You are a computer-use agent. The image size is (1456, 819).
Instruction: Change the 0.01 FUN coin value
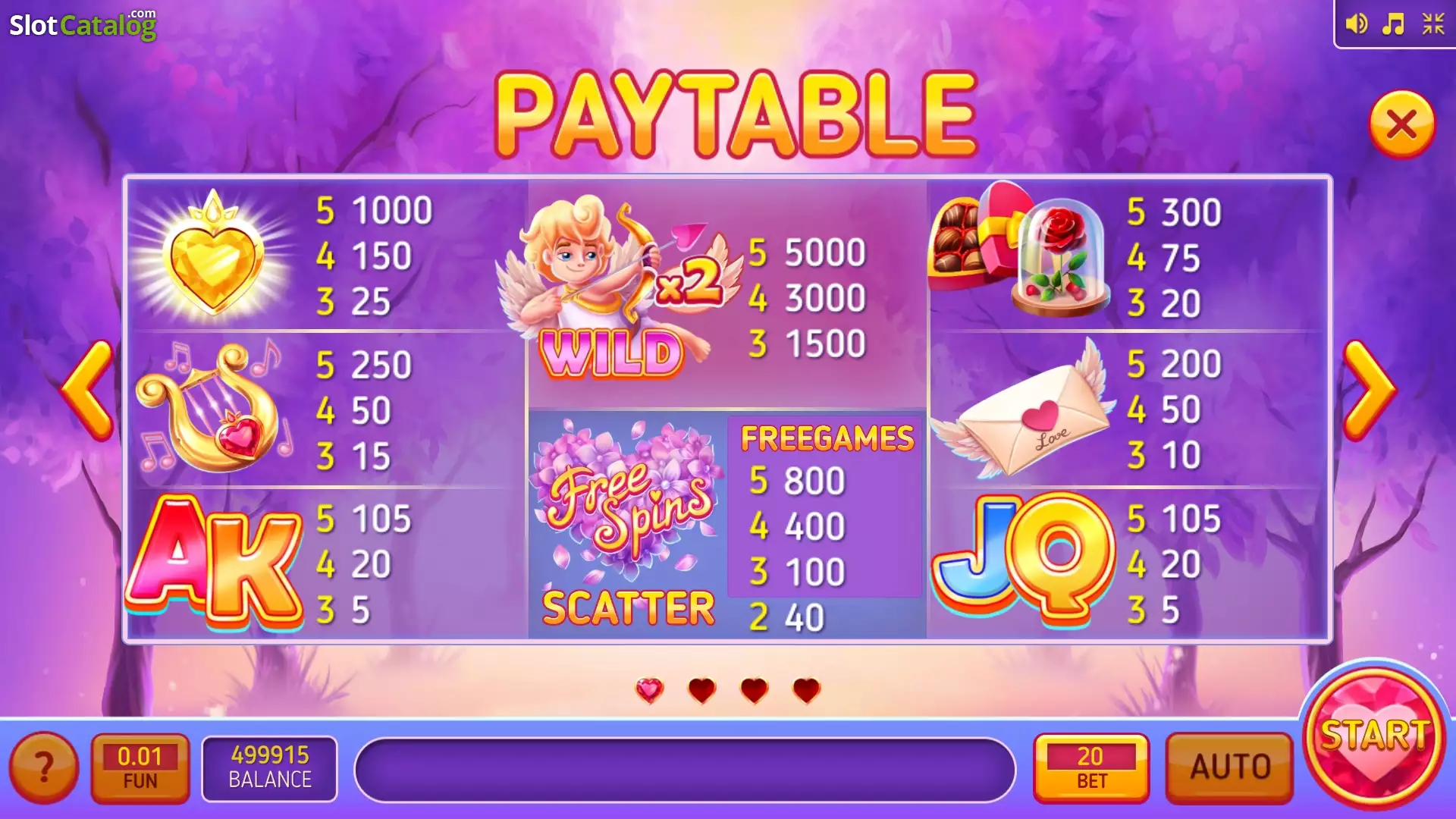(x=140, y=767)
